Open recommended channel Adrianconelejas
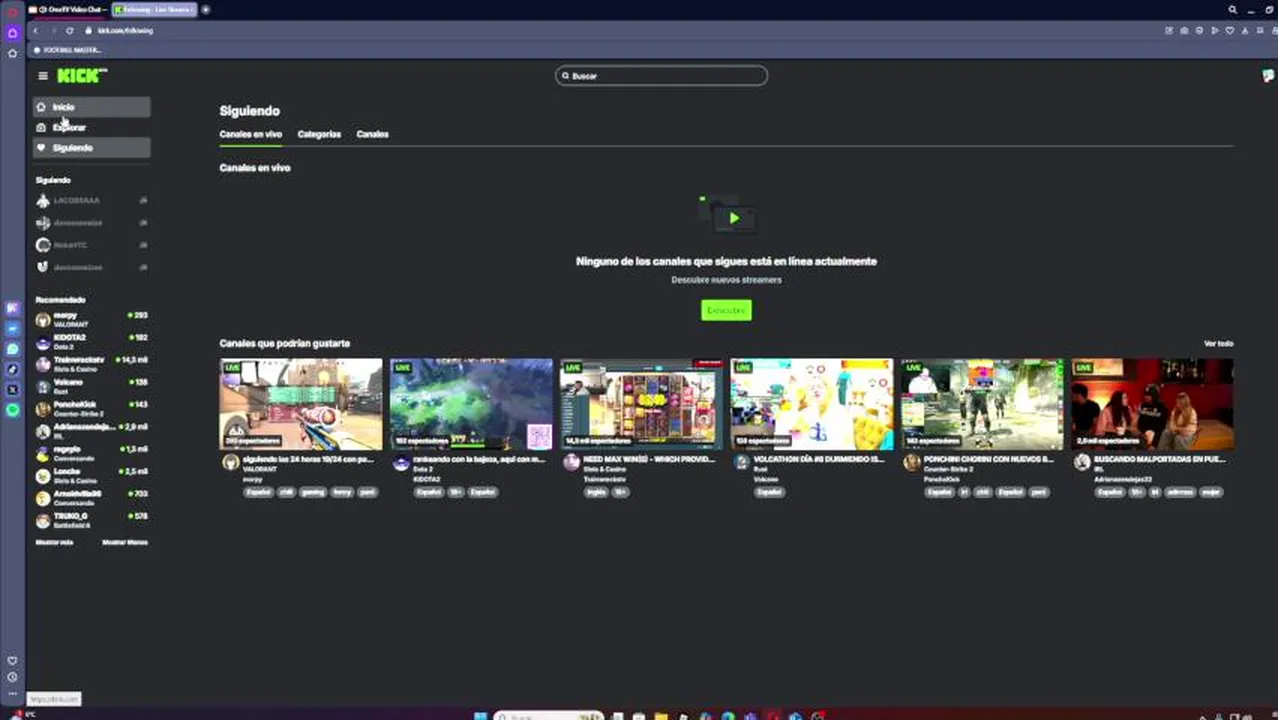Image resolution: width=1278 pixels, height=720 pixels. coord(91,431)
